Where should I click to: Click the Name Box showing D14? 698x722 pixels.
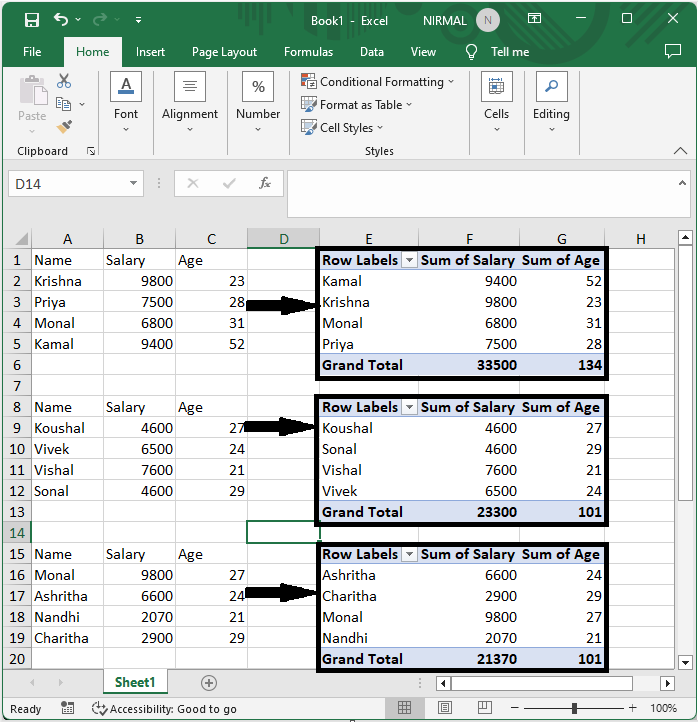coord(67,184)
